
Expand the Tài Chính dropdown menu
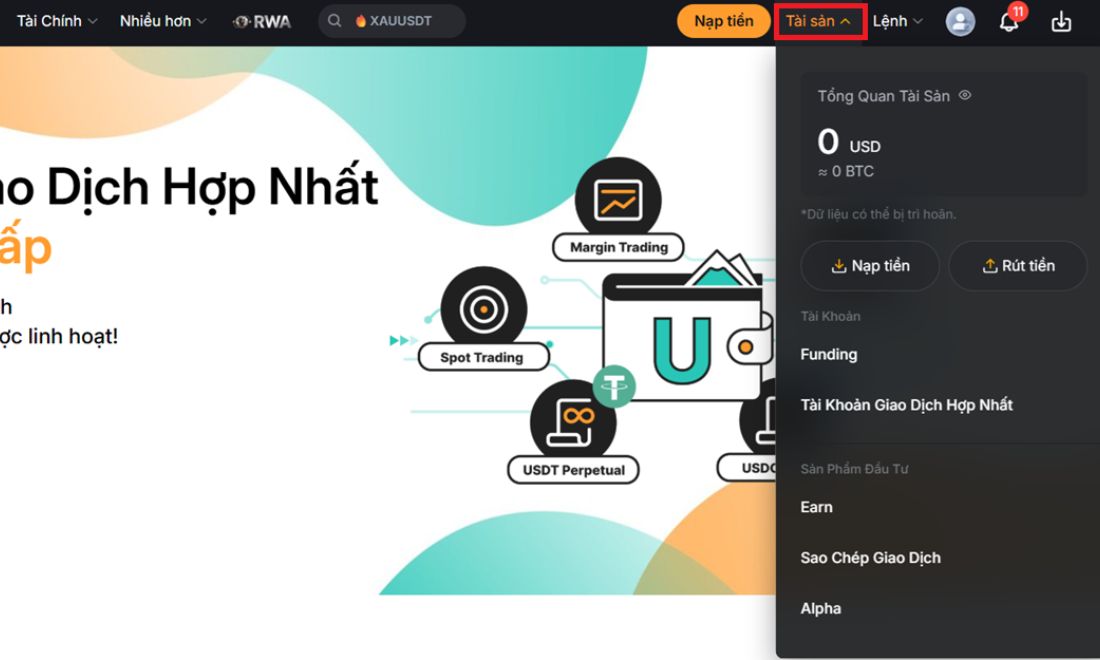pos(57,21)
